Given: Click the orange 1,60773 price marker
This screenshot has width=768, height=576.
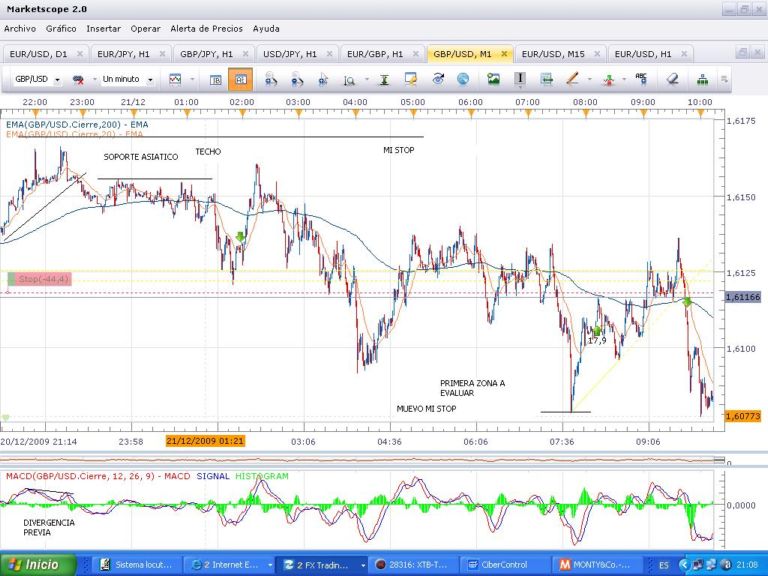Looking at the screenshot, I should (743, 415).
